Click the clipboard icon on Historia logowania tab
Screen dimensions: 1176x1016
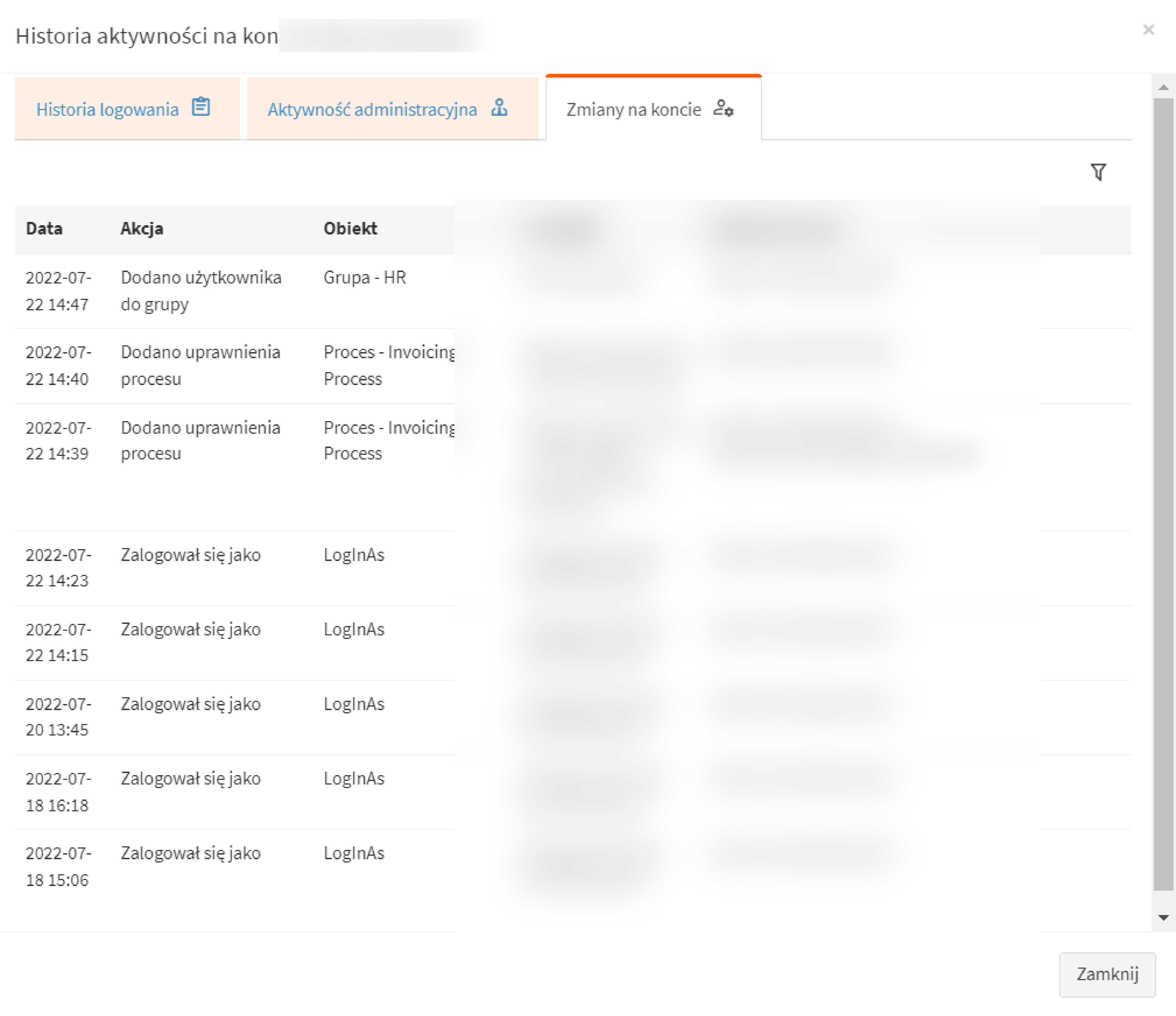pos(201,107)
